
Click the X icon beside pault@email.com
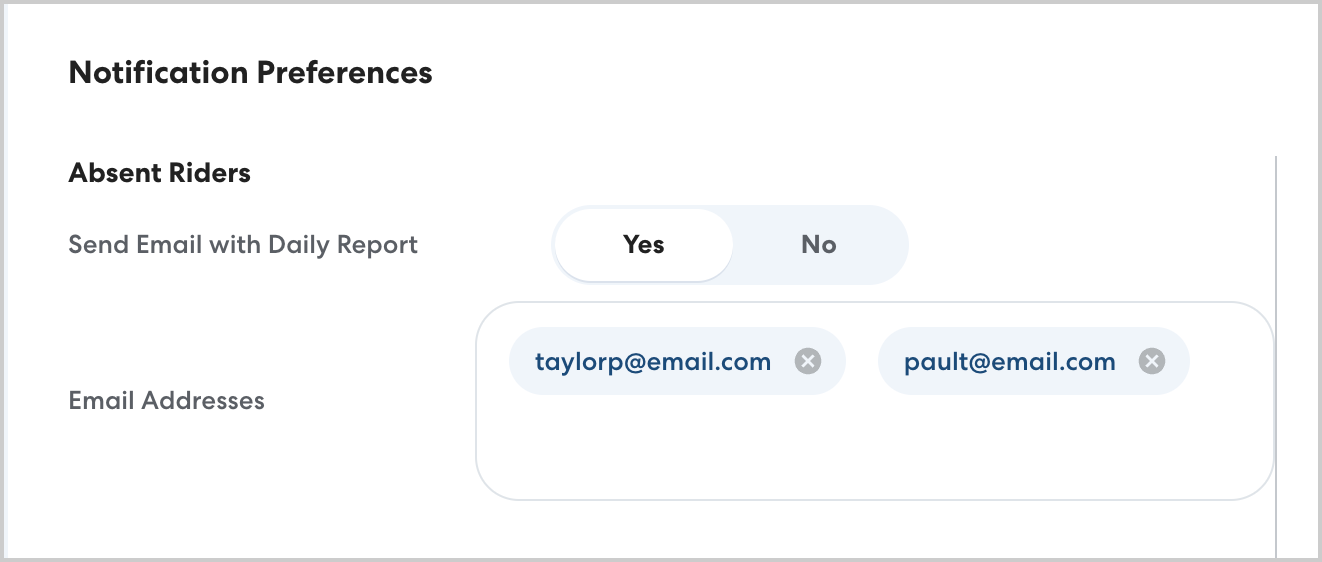pos(1152,361)
